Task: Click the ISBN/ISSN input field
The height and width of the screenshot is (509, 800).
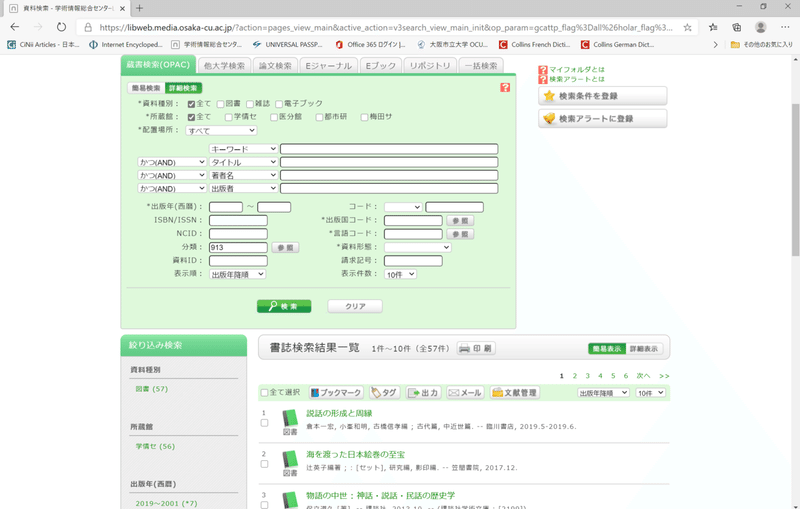Action: click(238, 220)
